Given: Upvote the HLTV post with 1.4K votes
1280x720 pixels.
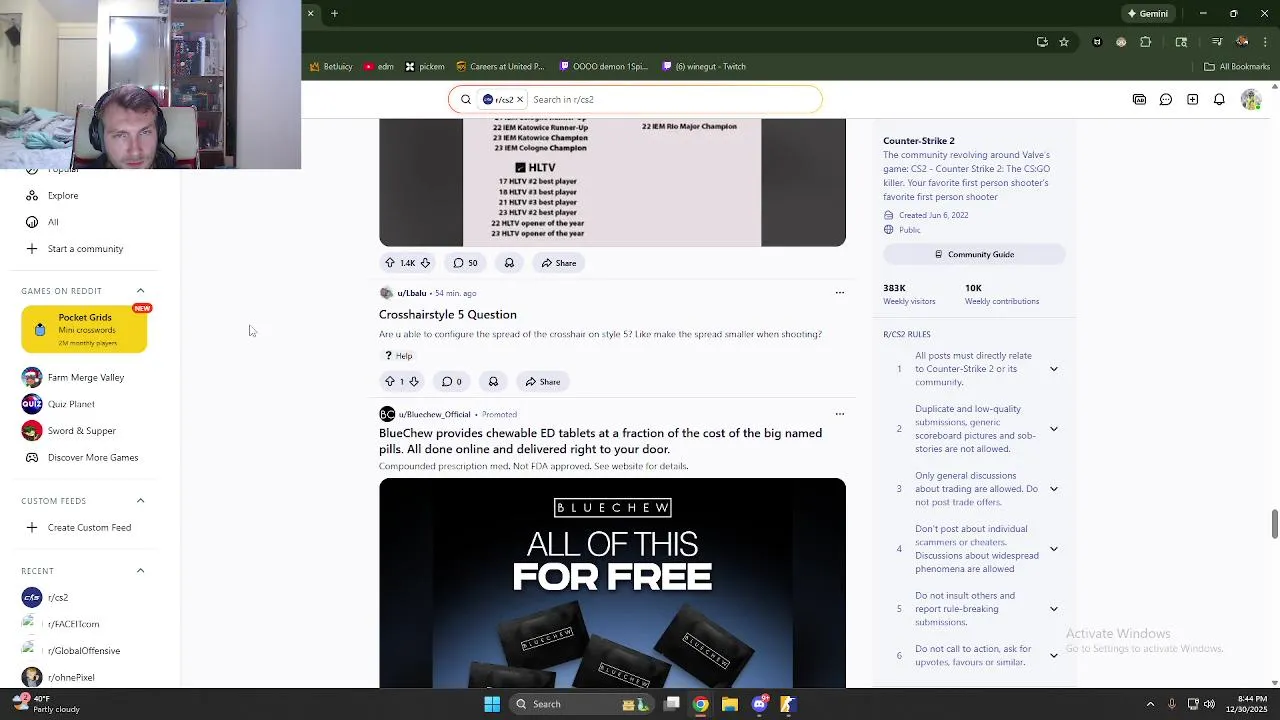Looking at the screenshot, I should [x=390, y=263].
